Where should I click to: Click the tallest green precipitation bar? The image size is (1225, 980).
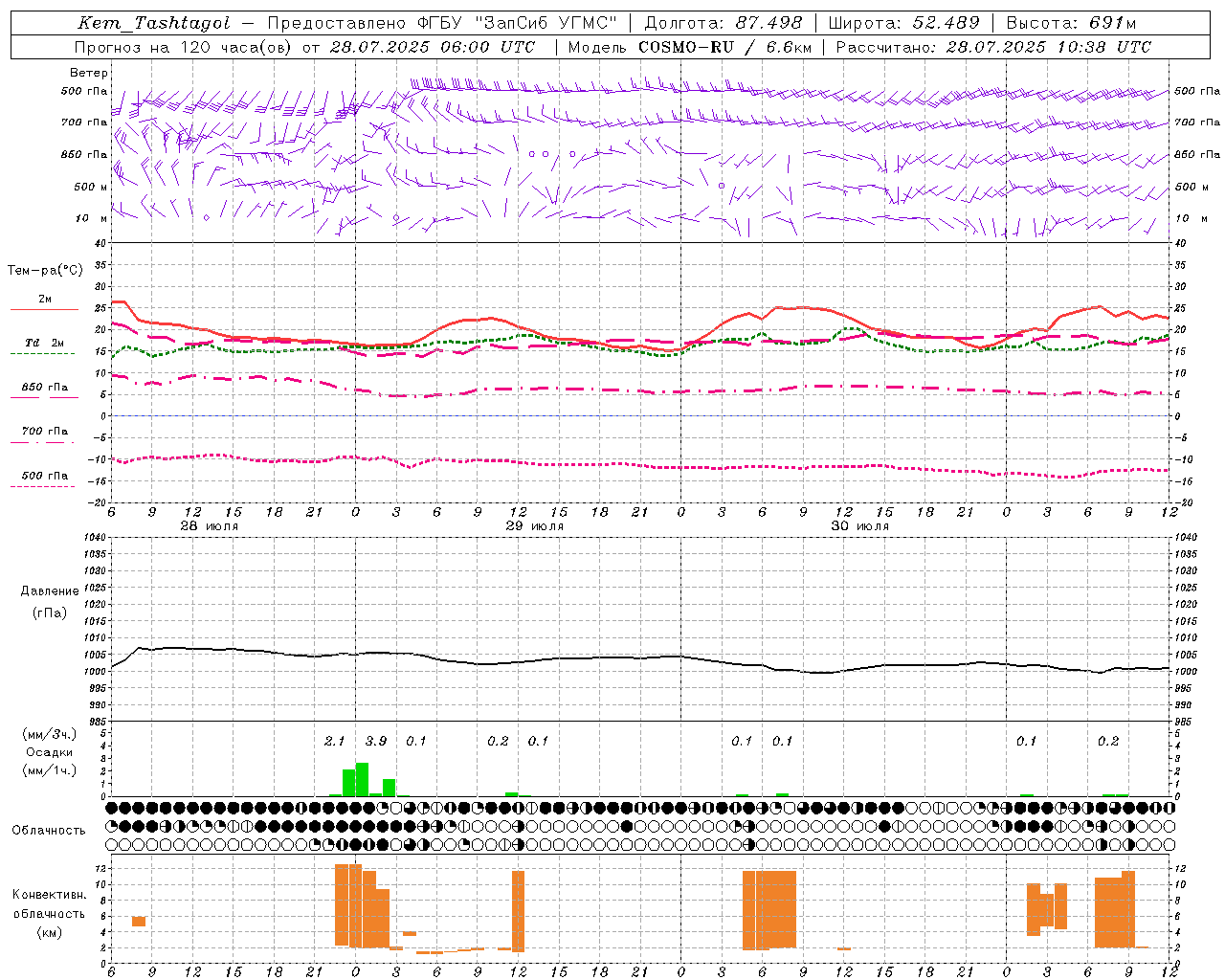coord(362,779)
